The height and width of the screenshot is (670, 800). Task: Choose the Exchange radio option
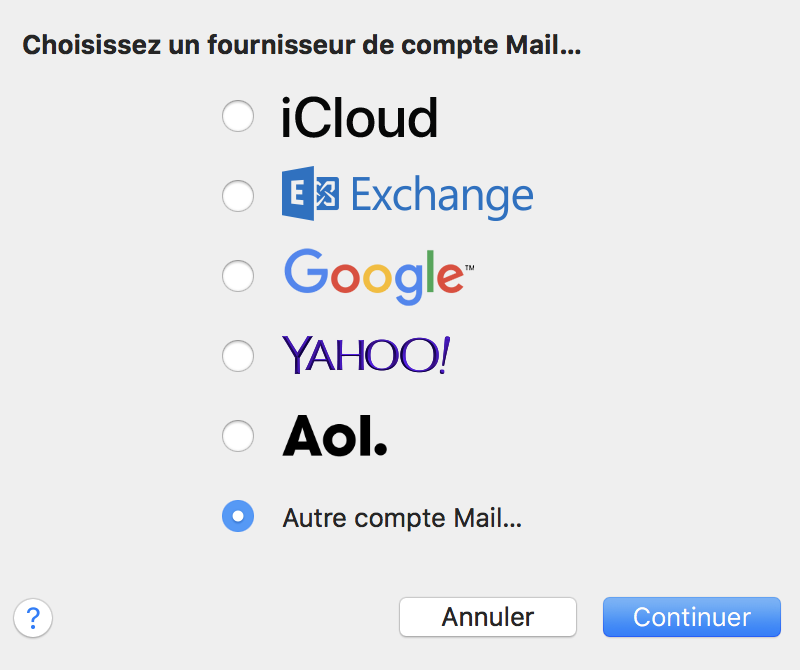tap(237, 196)
